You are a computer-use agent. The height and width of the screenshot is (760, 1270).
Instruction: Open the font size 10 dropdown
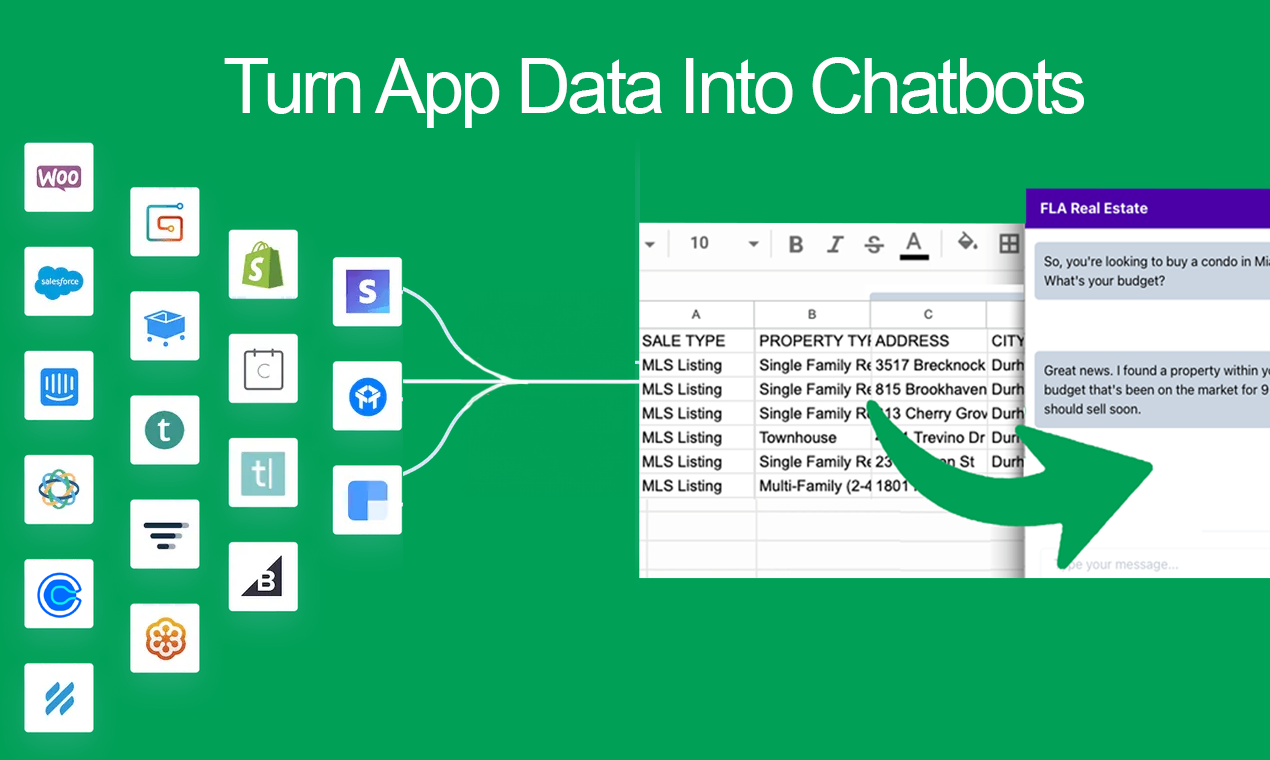click(724, 243)
